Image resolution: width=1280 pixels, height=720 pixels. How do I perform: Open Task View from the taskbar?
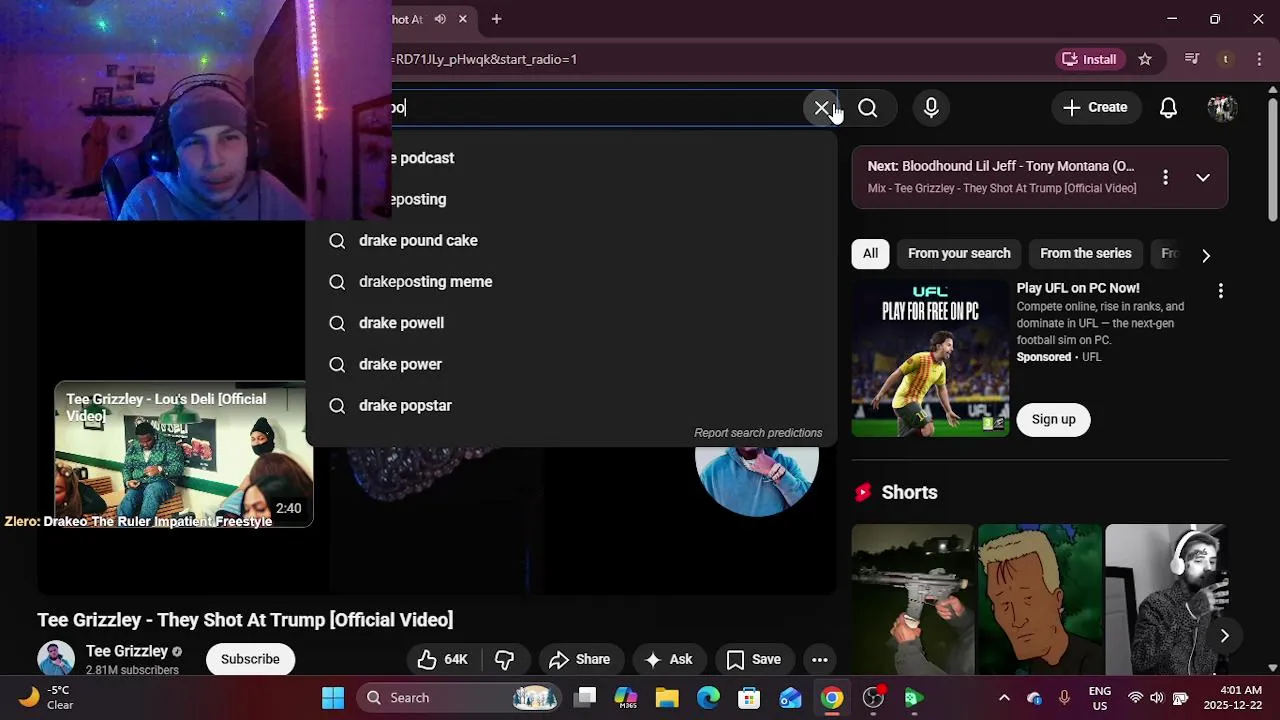586,698
